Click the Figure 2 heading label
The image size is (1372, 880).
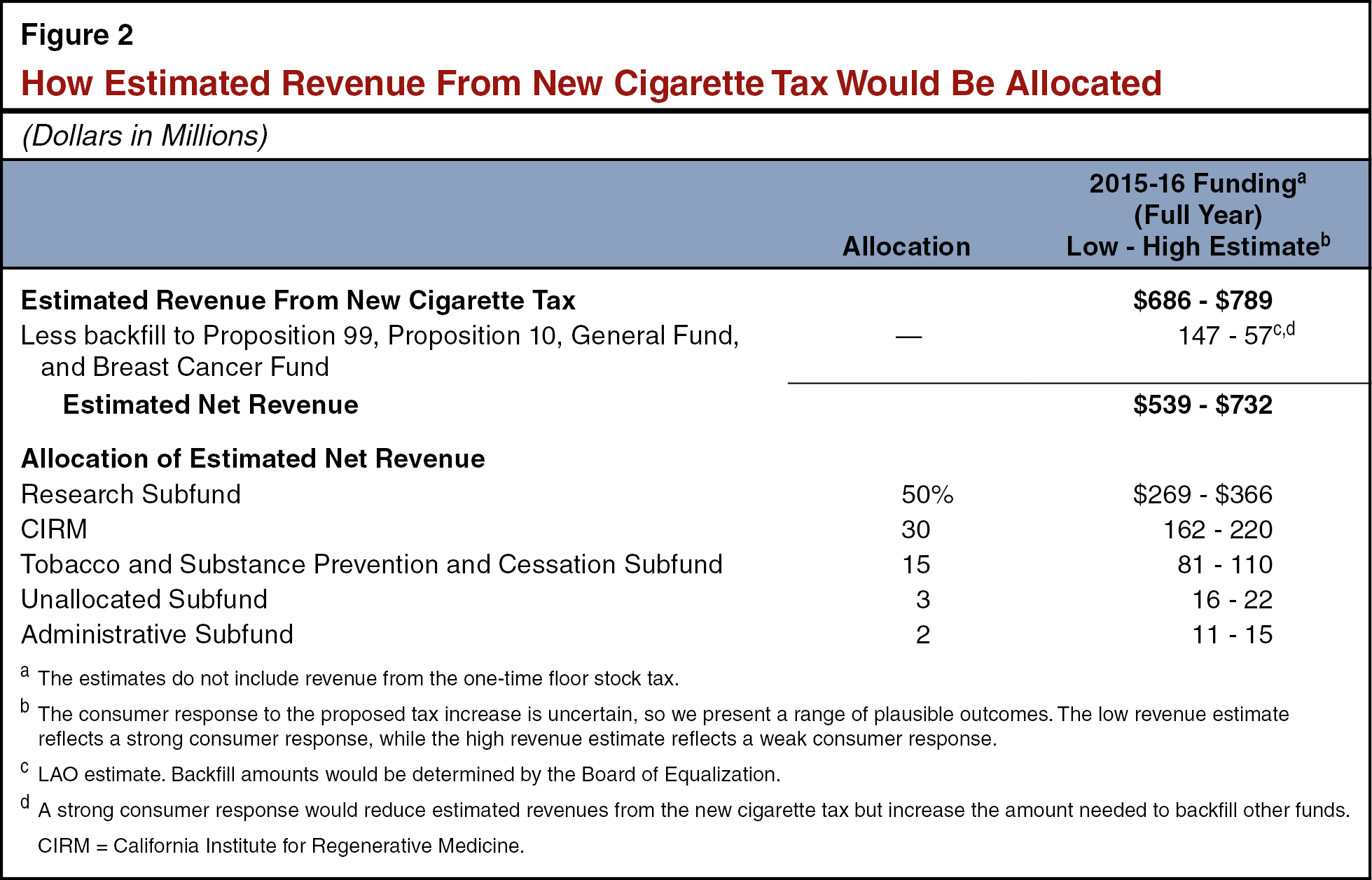tap(77, 35)
